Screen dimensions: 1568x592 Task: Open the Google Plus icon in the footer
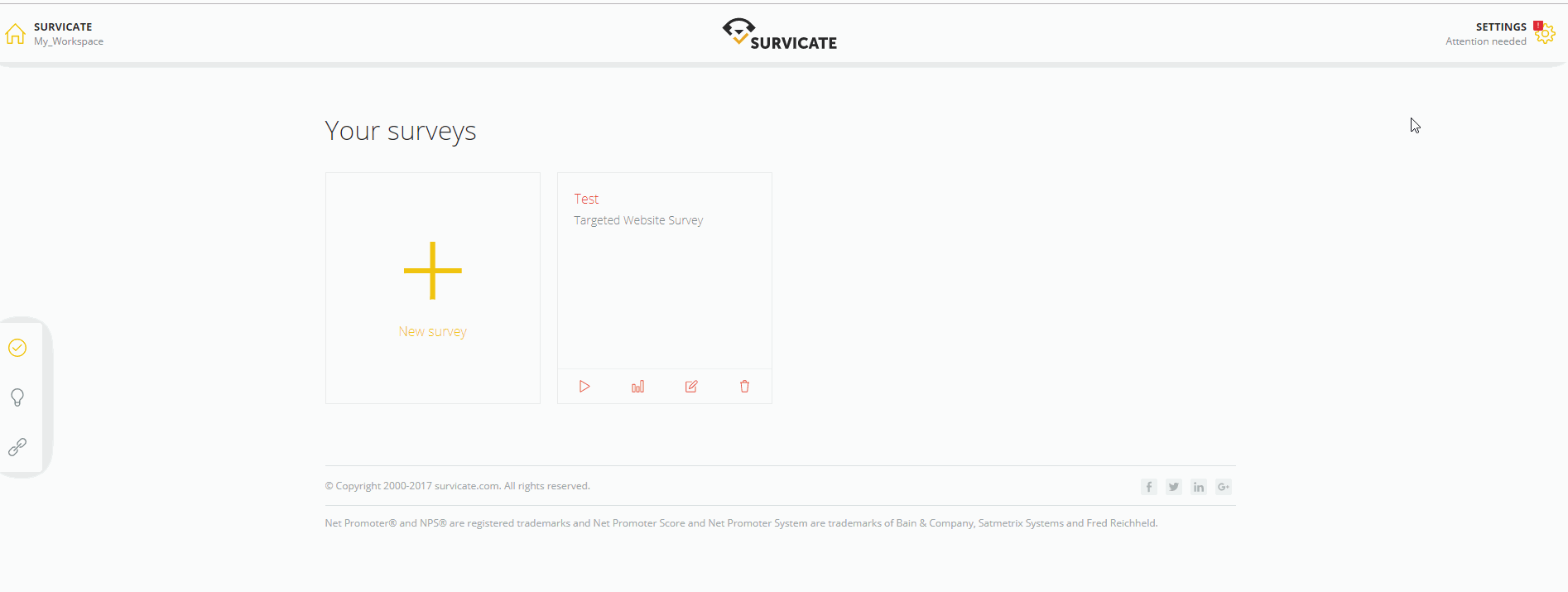point(1224,487)
